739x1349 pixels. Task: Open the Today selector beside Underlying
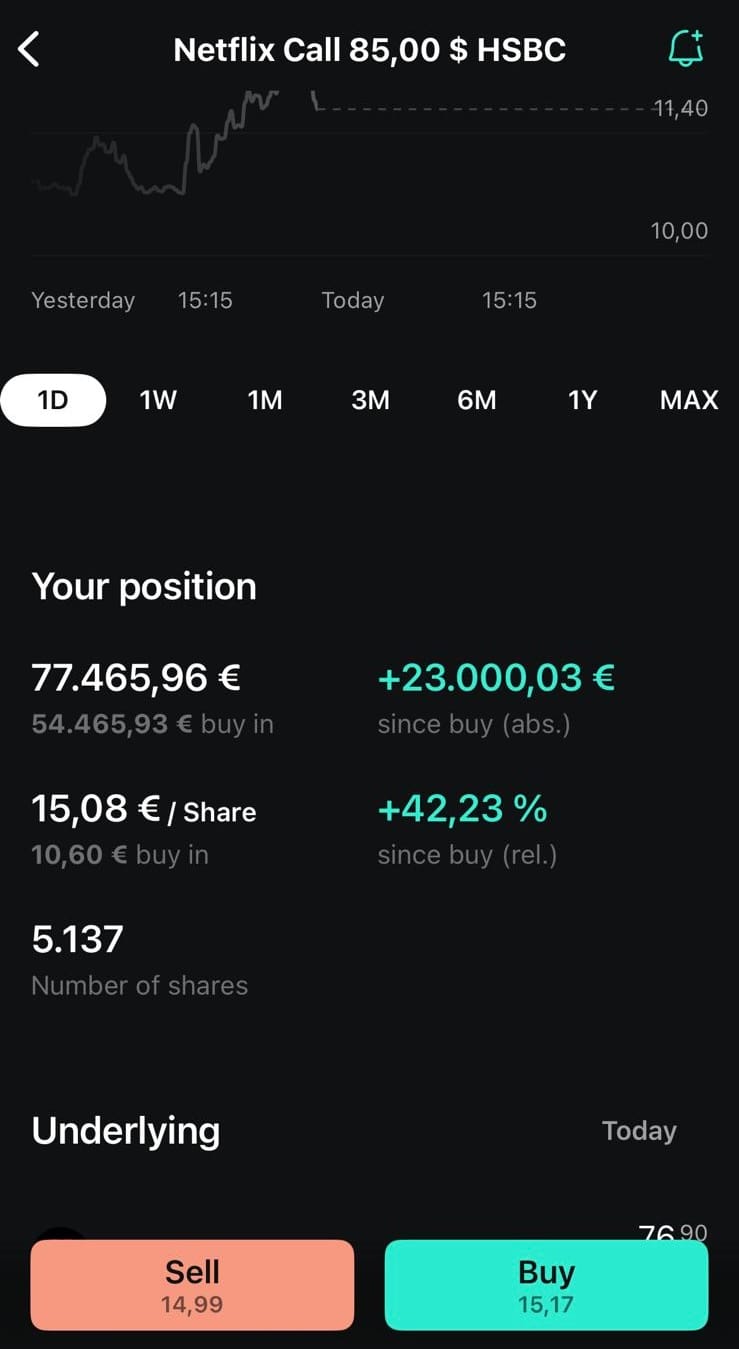pos(639,1131)
